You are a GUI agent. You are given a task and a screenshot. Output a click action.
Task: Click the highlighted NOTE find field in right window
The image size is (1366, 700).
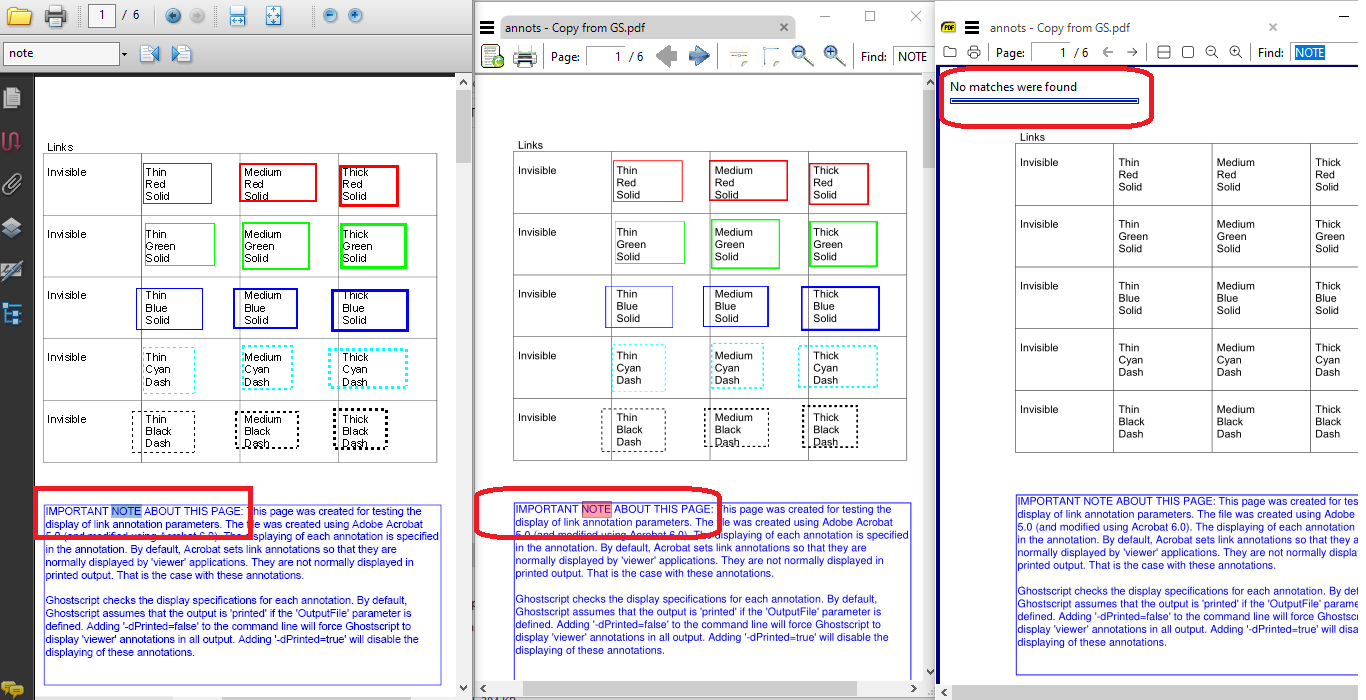click(x=1323, y=53)
